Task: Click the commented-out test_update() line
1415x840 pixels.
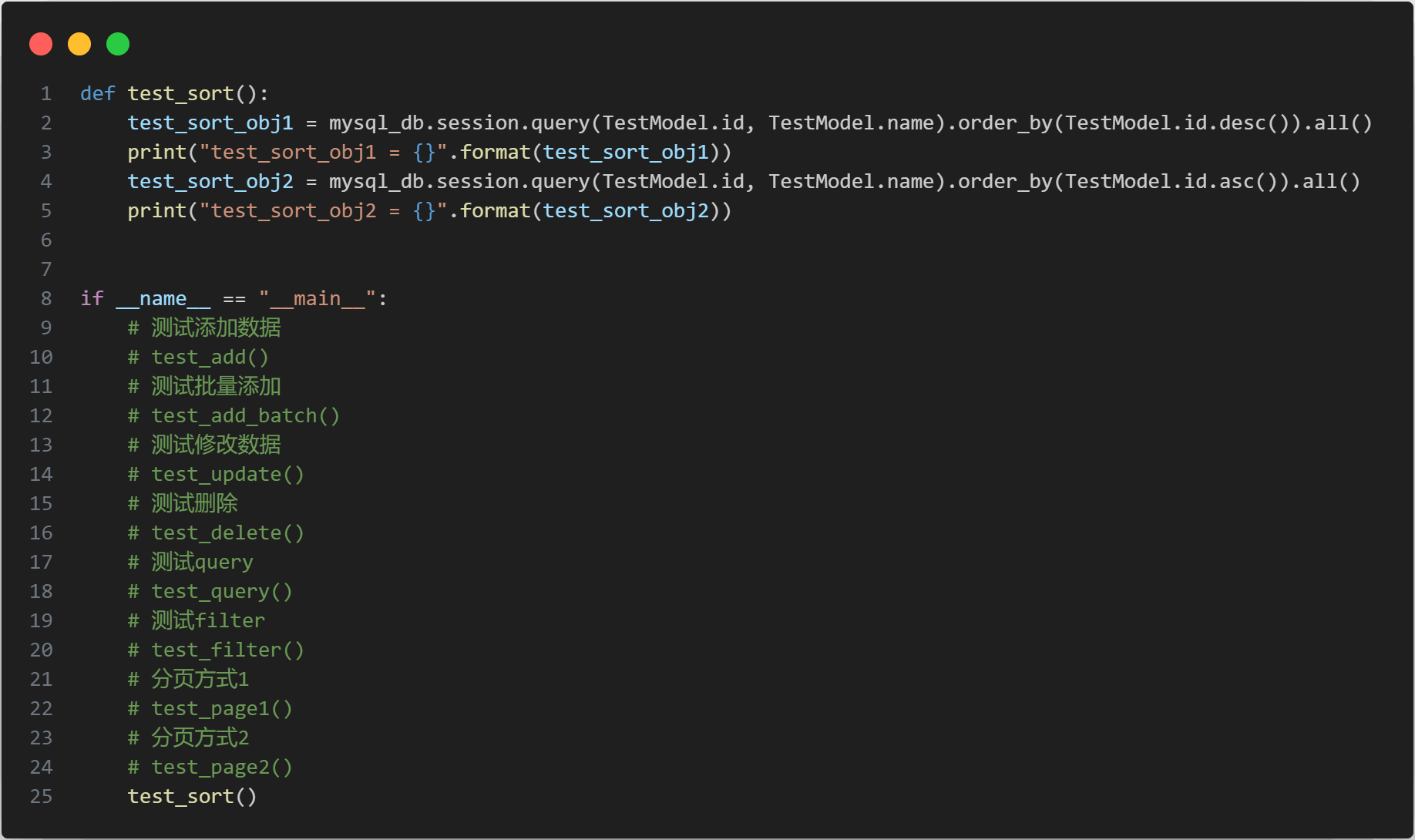Action: pyautogui.click(x=227, y=475)
